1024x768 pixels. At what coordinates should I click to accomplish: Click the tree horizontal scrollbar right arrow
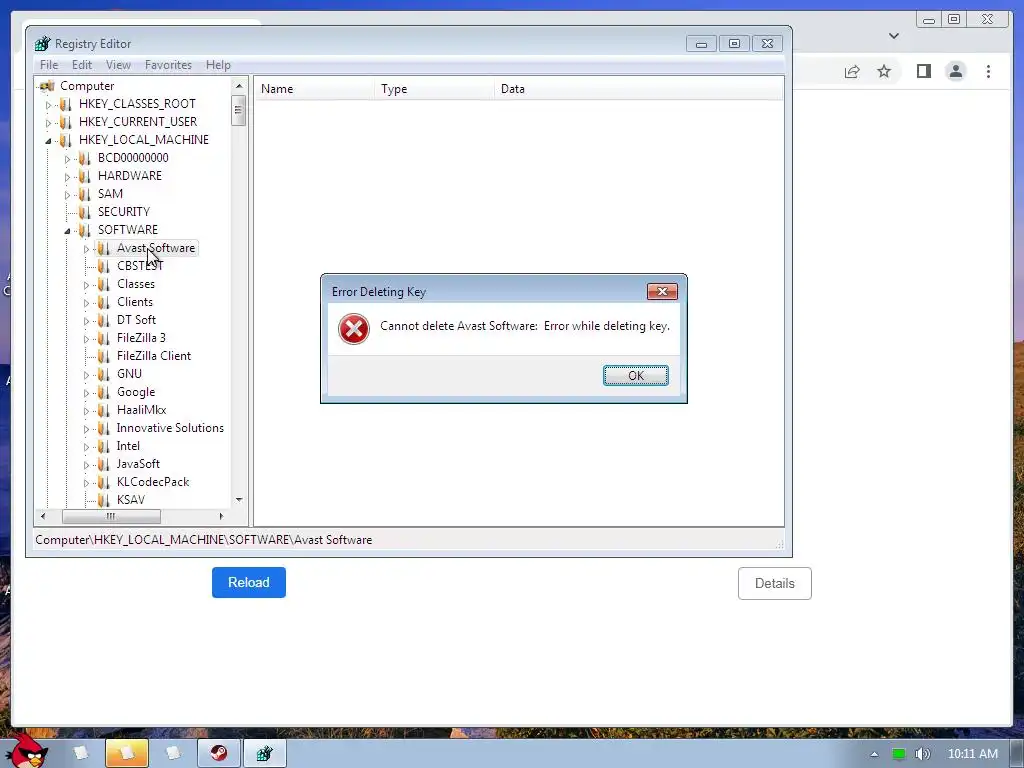[221, 517]
